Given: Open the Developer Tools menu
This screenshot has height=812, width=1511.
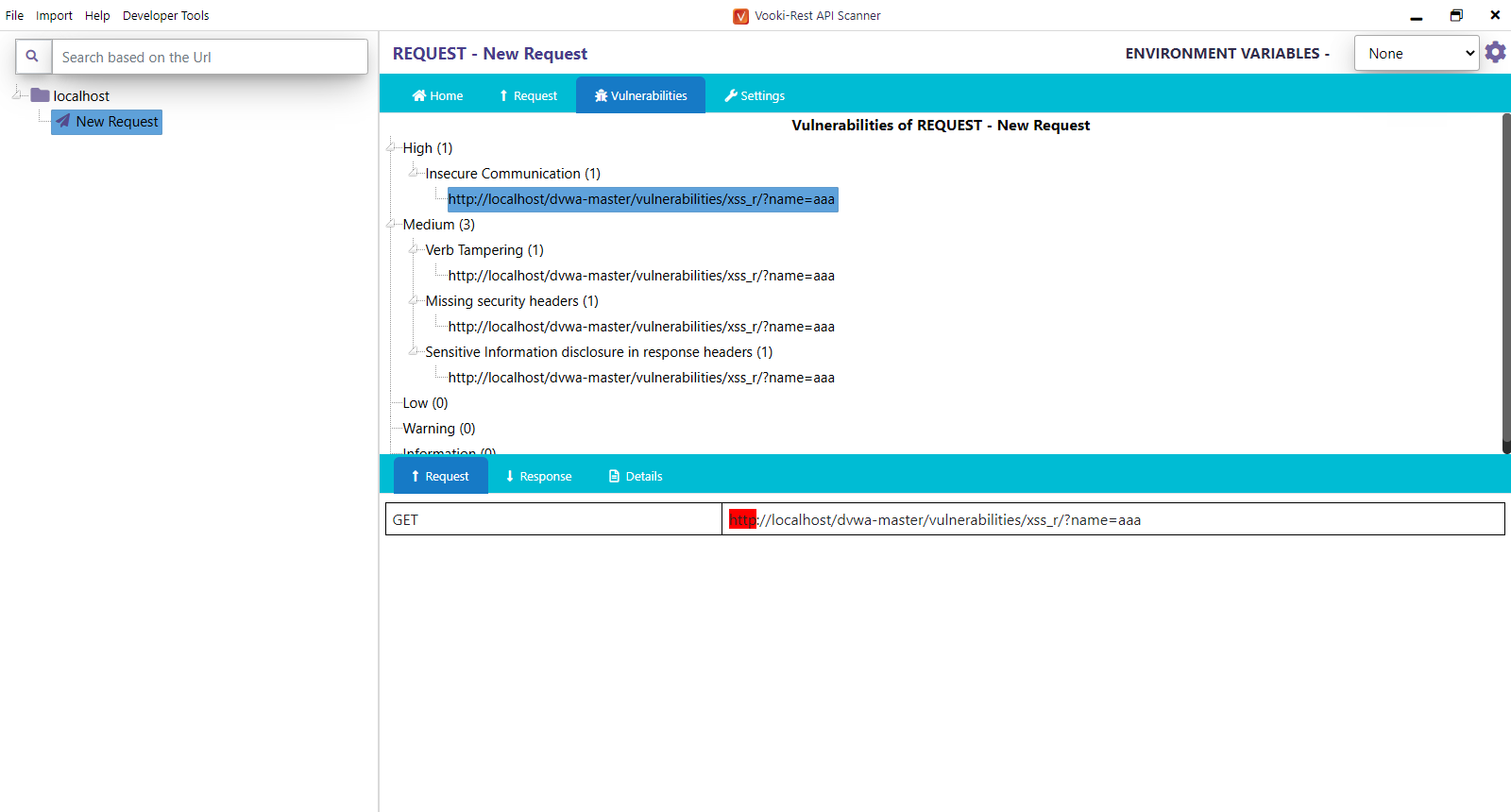Looking at the screenshot, I should pos(165,16).
